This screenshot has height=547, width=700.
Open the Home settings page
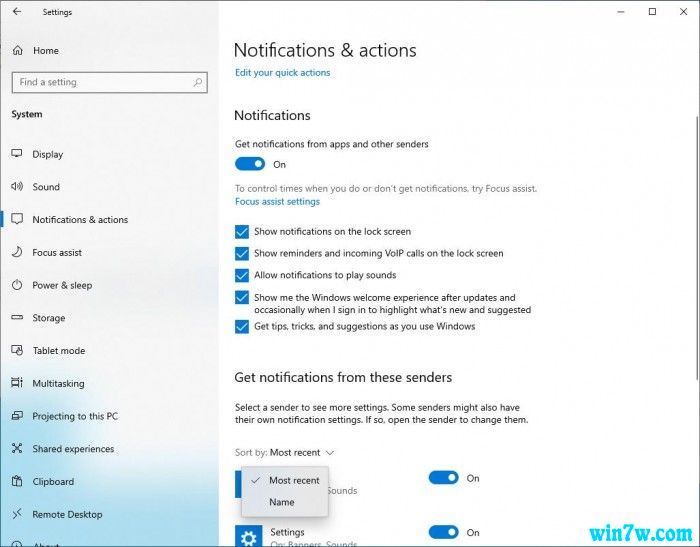tap(46, 50)
